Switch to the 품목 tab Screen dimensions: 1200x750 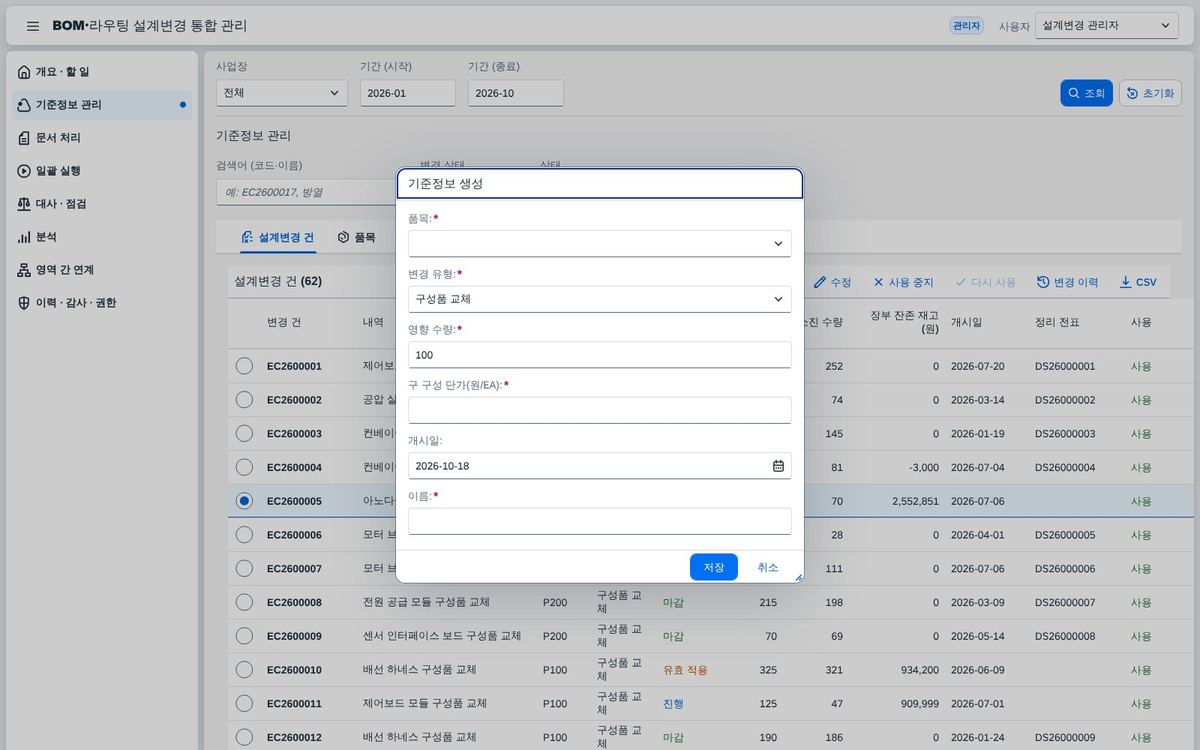[357, 238]
